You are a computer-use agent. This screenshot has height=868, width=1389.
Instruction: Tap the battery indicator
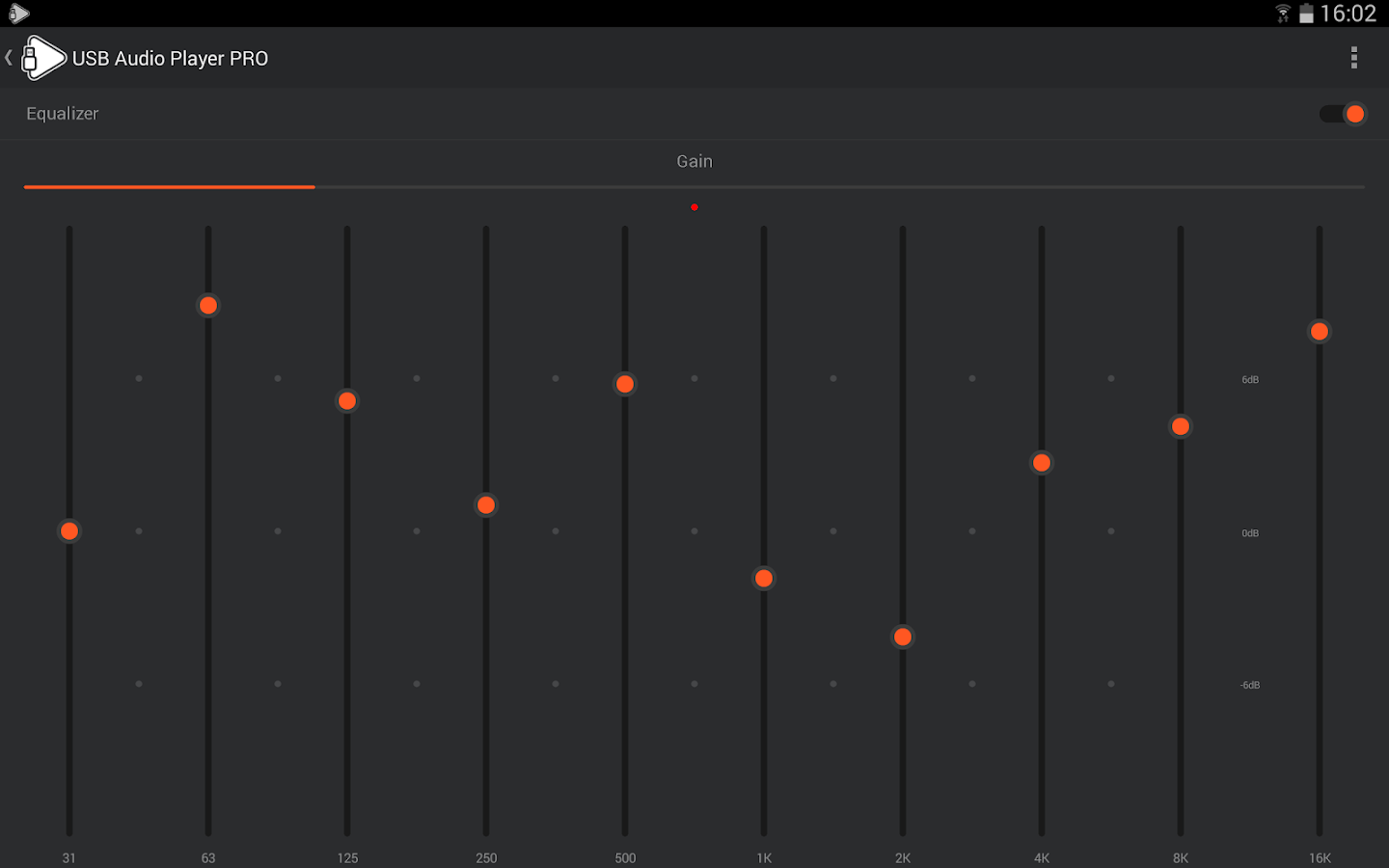(1307, 14)
